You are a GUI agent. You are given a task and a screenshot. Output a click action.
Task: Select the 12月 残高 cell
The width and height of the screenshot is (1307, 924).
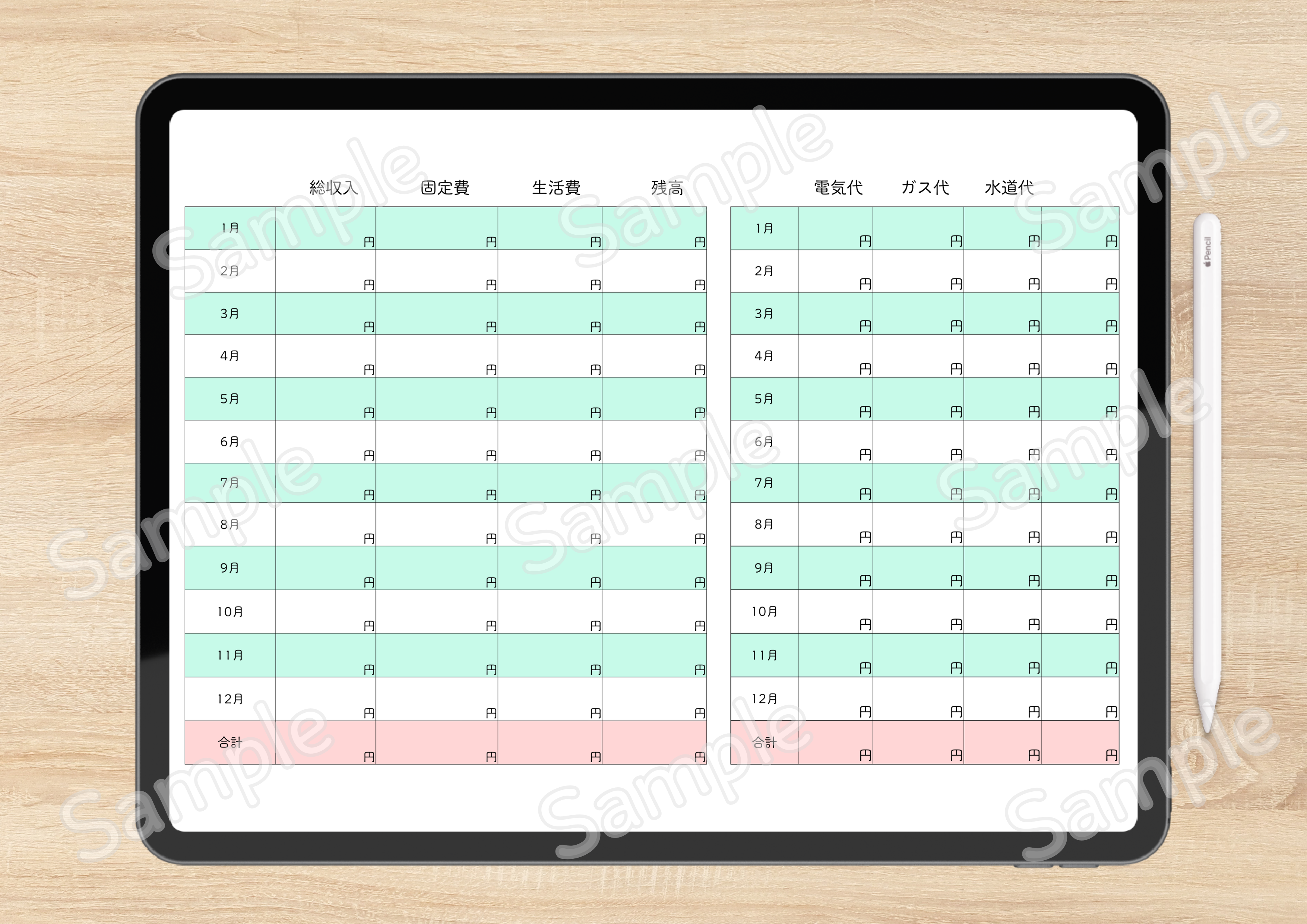click(654, 699)
